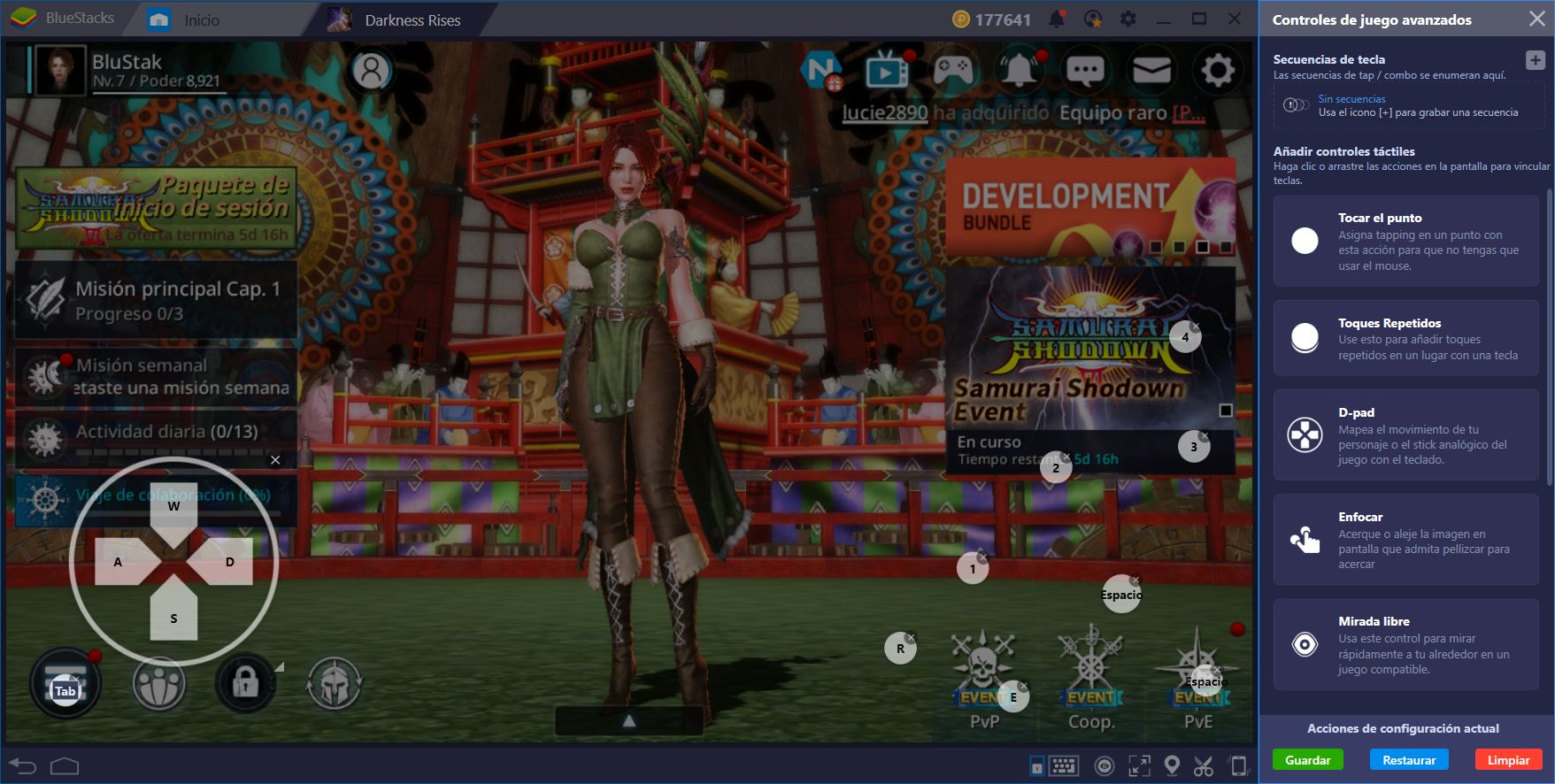Open Misión semanal entry
Viewport: 1555px width, 784px height.
[156, 376]
